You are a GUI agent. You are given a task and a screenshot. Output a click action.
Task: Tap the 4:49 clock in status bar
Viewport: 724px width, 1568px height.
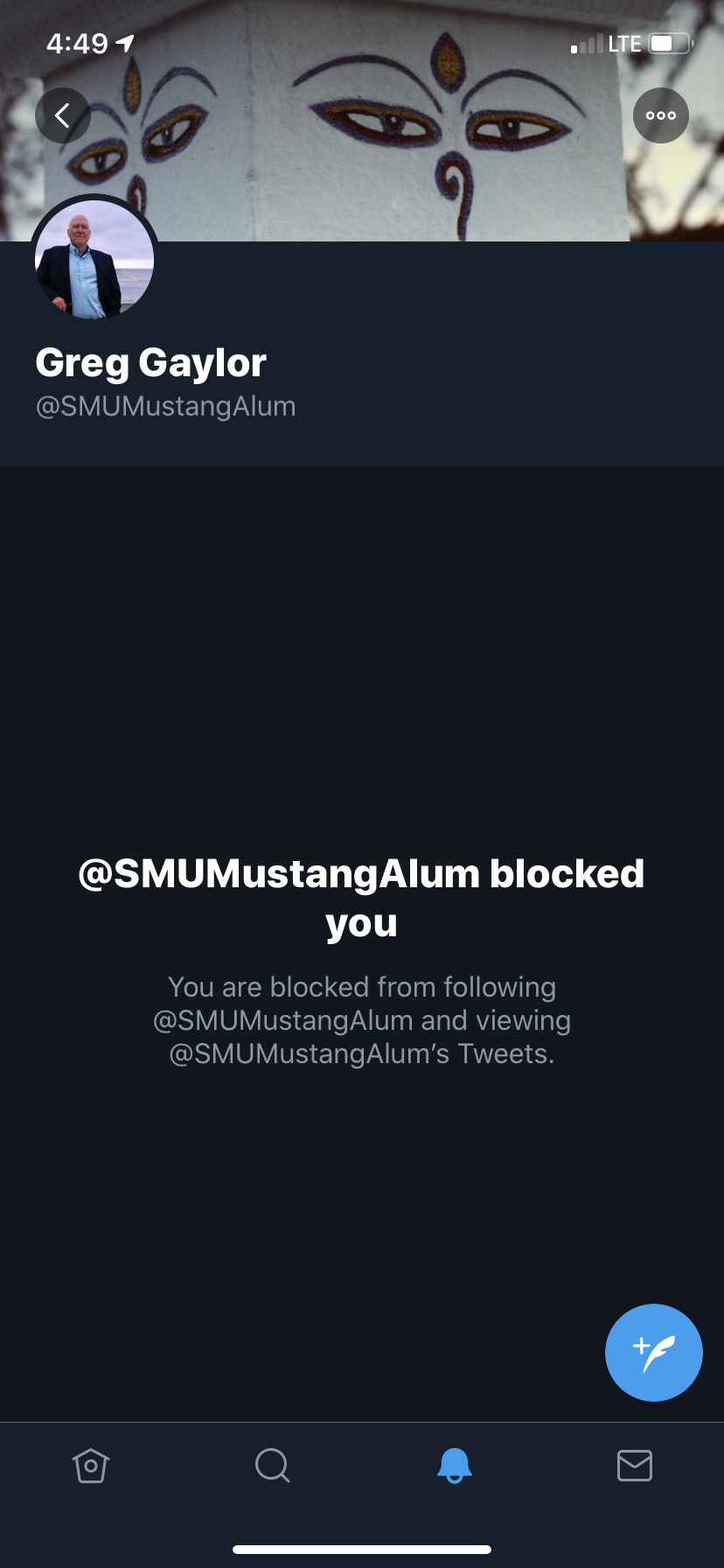(x=77, y=43)
